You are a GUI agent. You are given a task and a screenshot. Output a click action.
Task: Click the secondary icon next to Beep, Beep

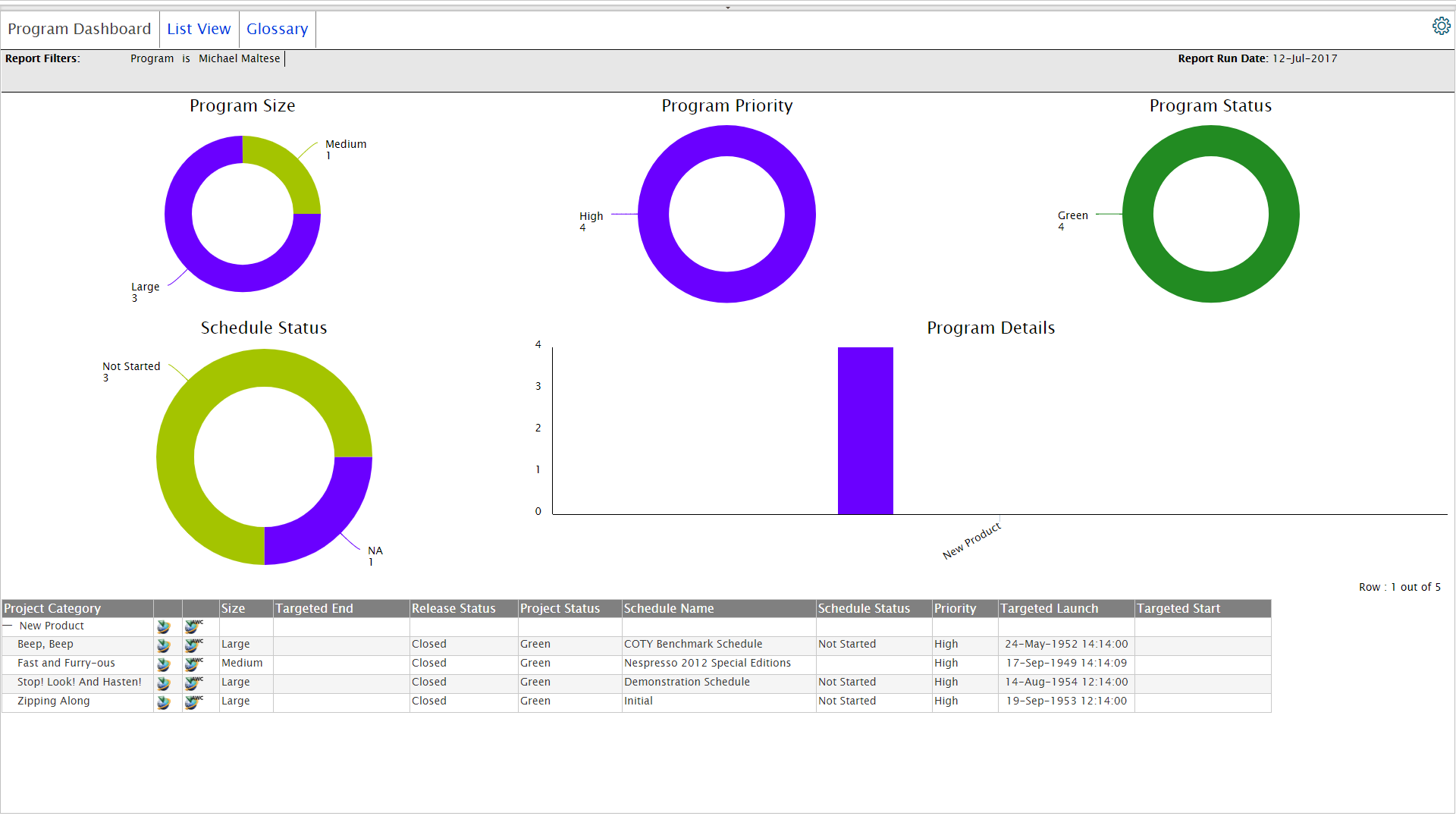pos(195,644)
